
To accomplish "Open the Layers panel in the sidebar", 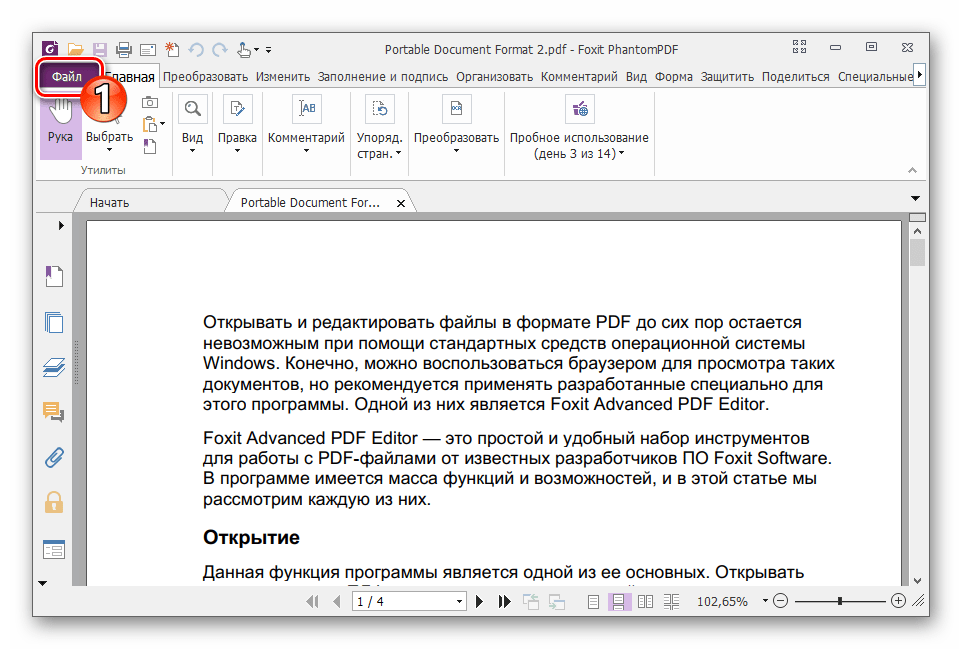I will coord(53,367).
